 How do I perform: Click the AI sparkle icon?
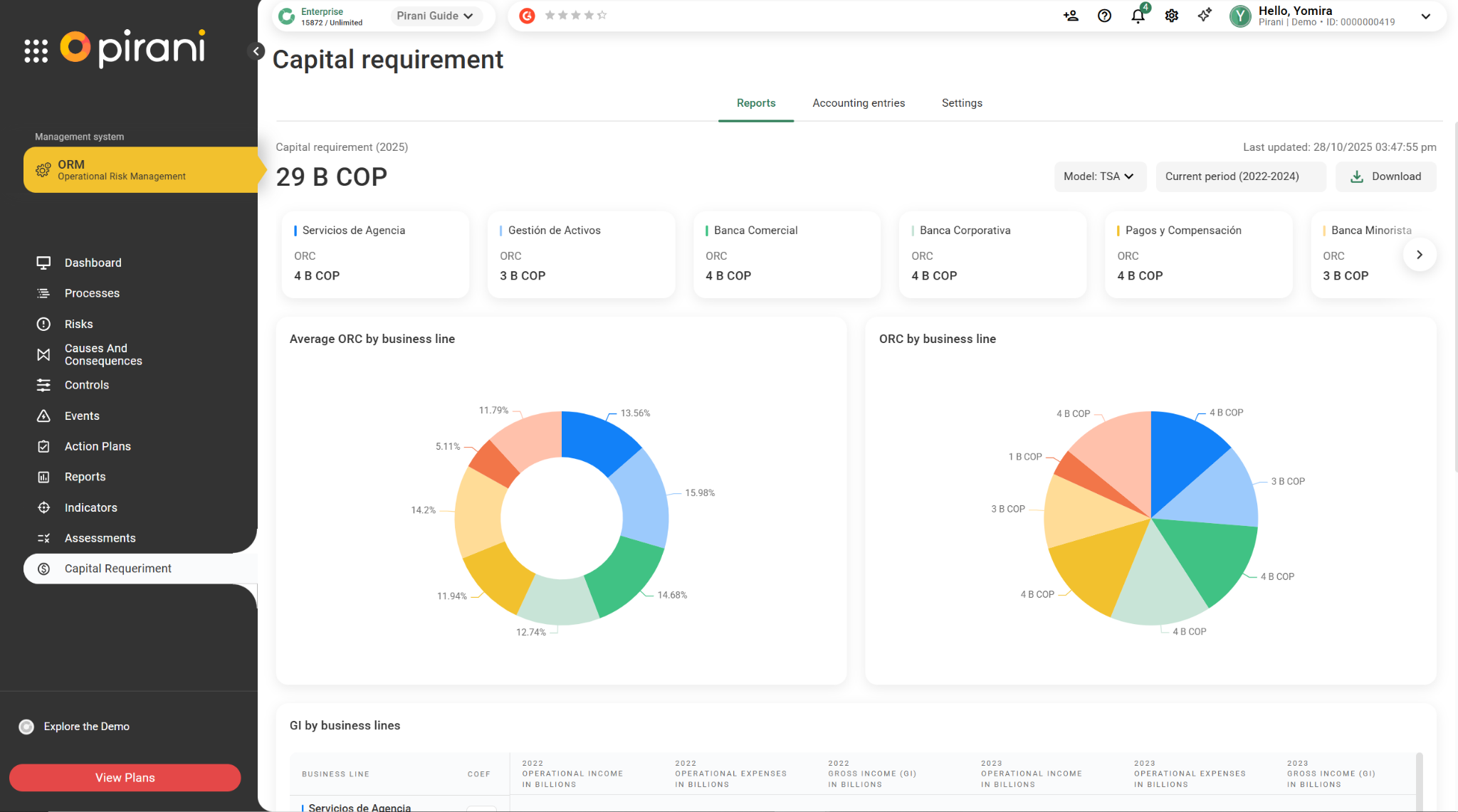point(1205,16)
